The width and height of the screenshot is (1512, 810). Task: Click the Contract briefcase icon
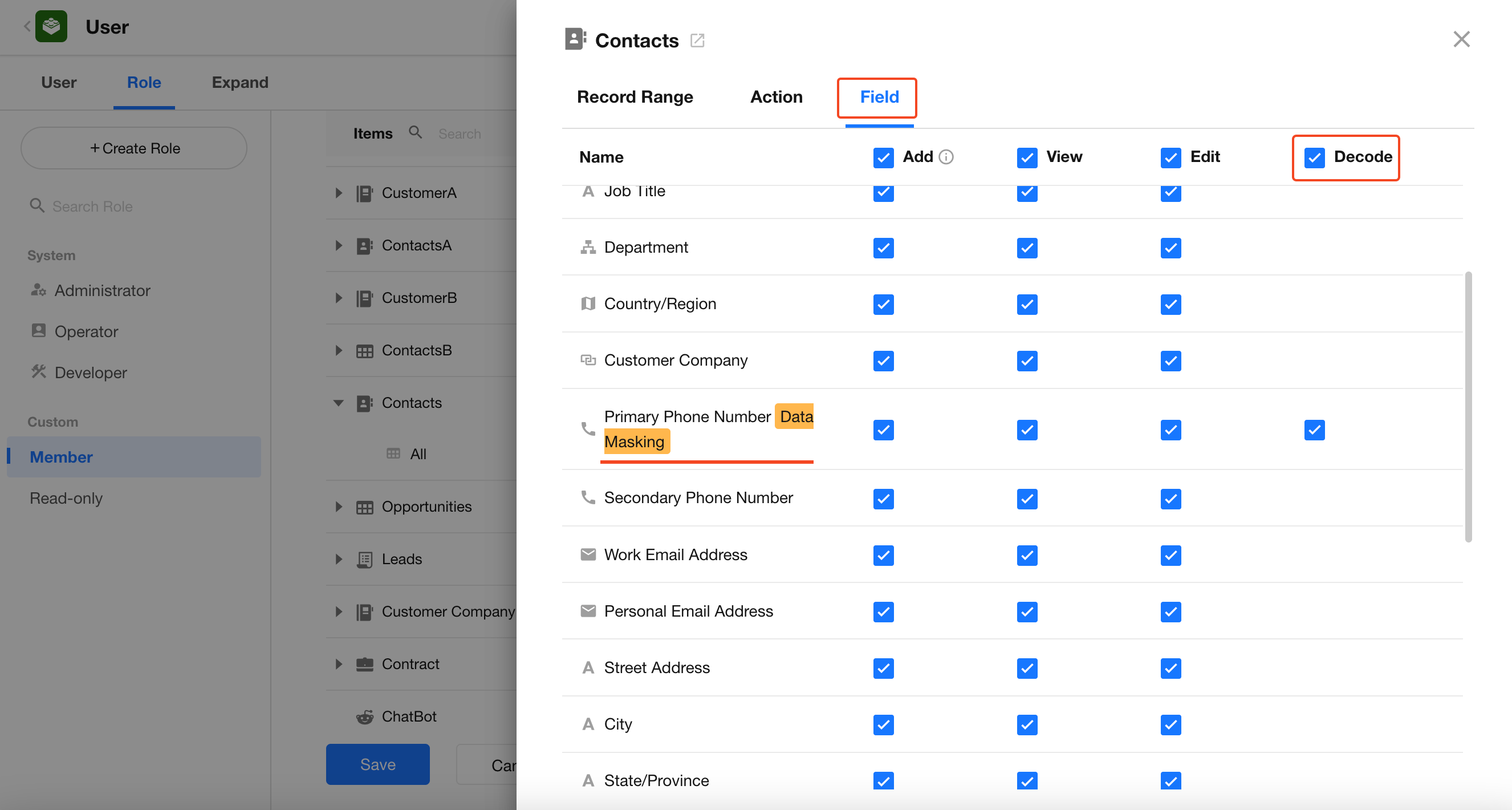[364, 665]
